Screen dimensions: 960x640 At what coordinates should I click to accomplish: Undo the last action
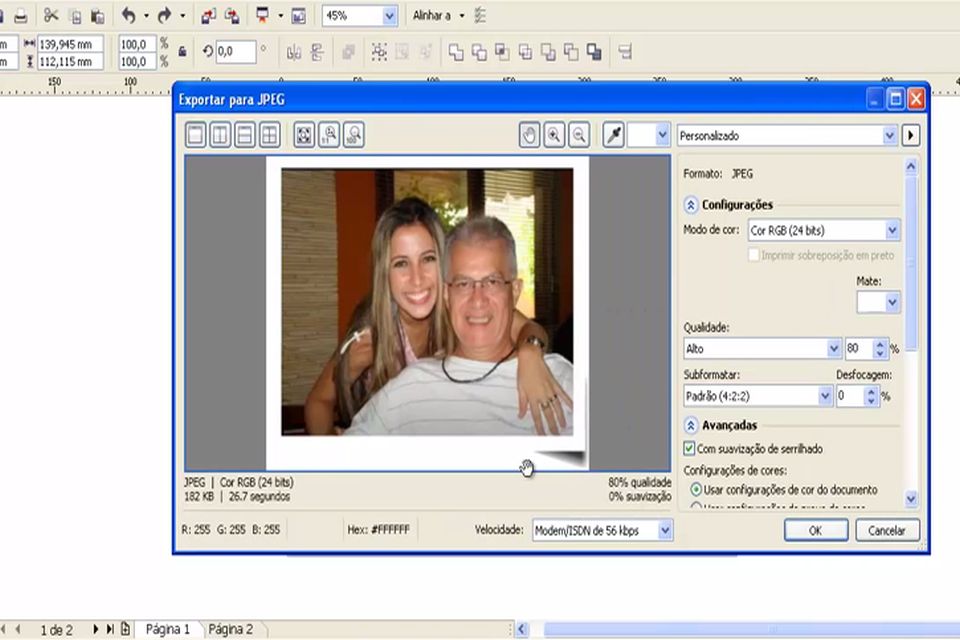128,15
